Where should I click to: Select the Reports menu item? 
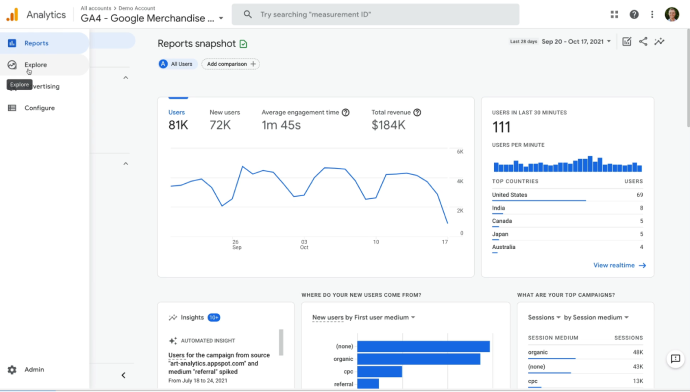click(x=44, y=43)
